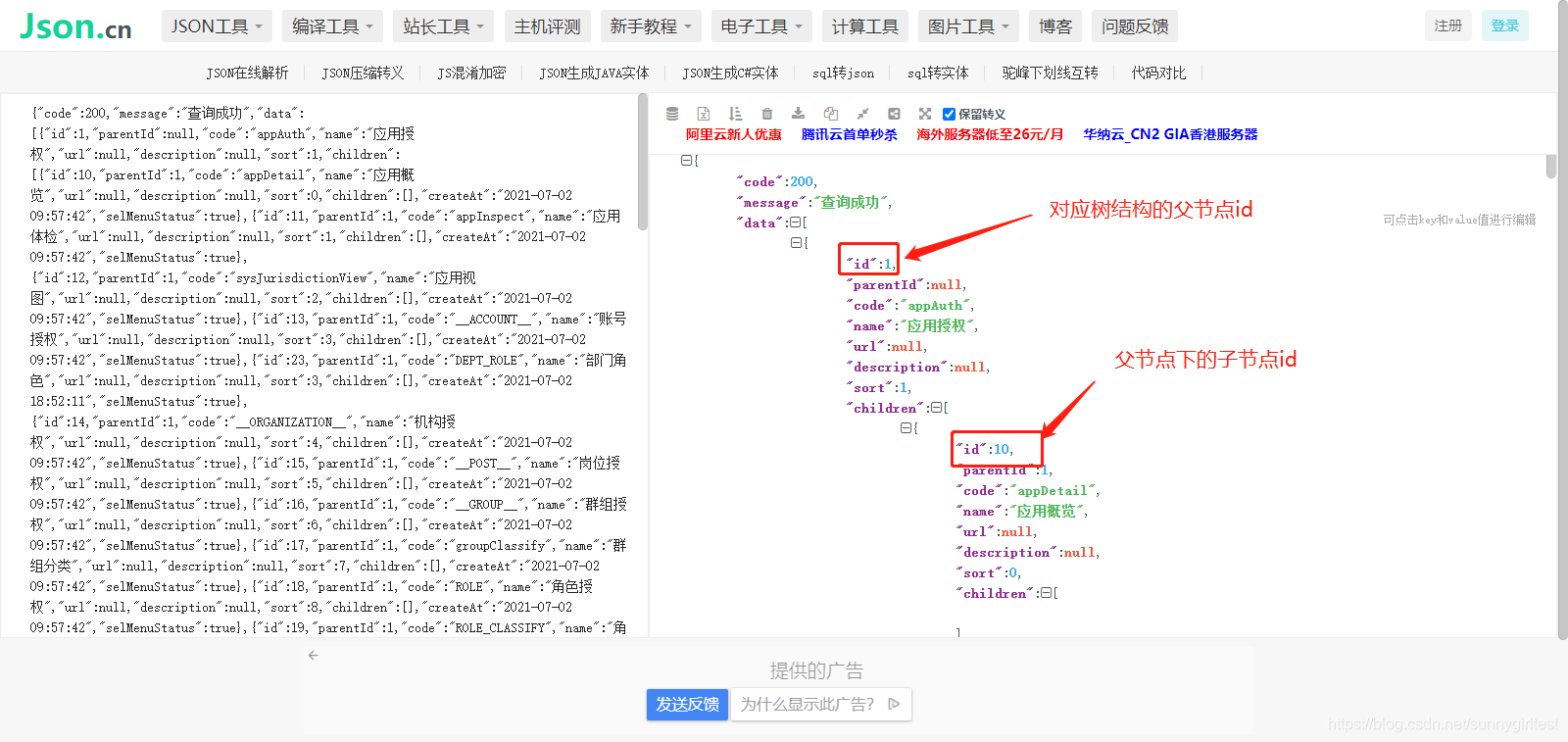Click the left panel scrollbar thumb
The image size is (1568, 742).
pyautogui.click(x=643, y=162)
